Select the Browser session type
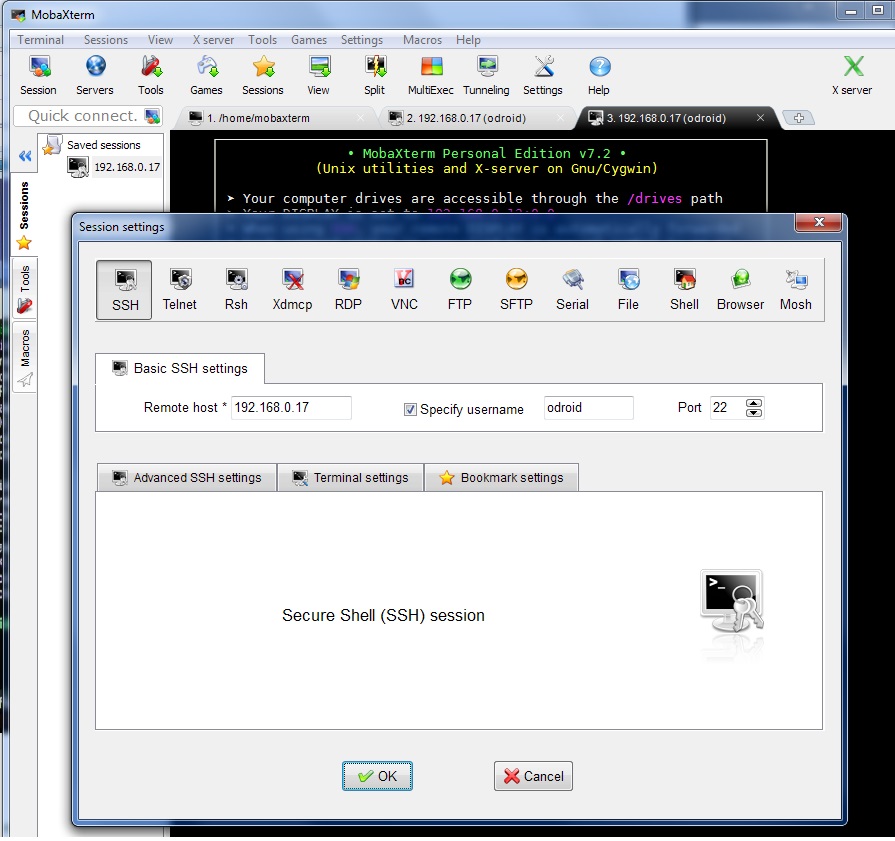Screen dimensions: 895x841 point(740,289)
